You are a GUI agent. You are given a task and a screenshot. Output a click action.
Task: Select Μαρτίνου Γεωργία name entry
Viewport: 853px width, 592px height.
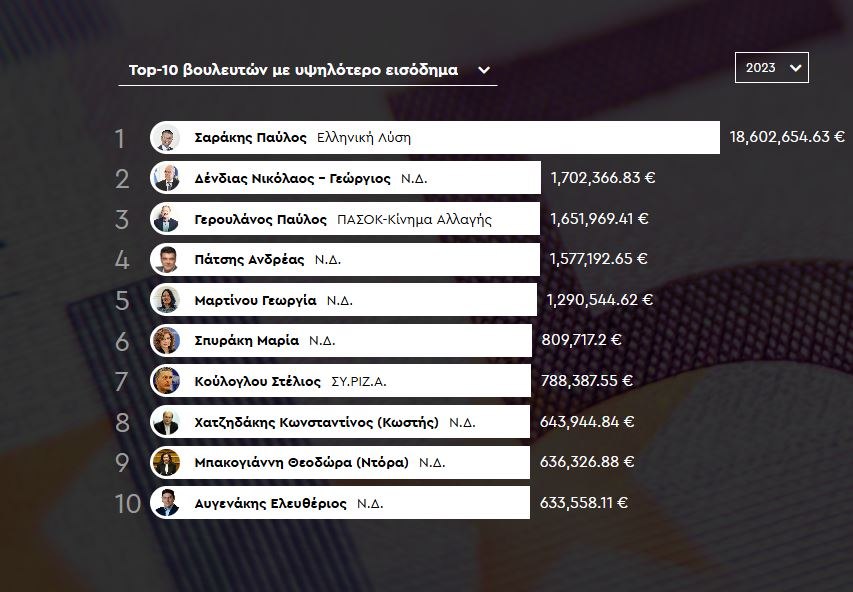pyautogui.click(x=255, y=300)
